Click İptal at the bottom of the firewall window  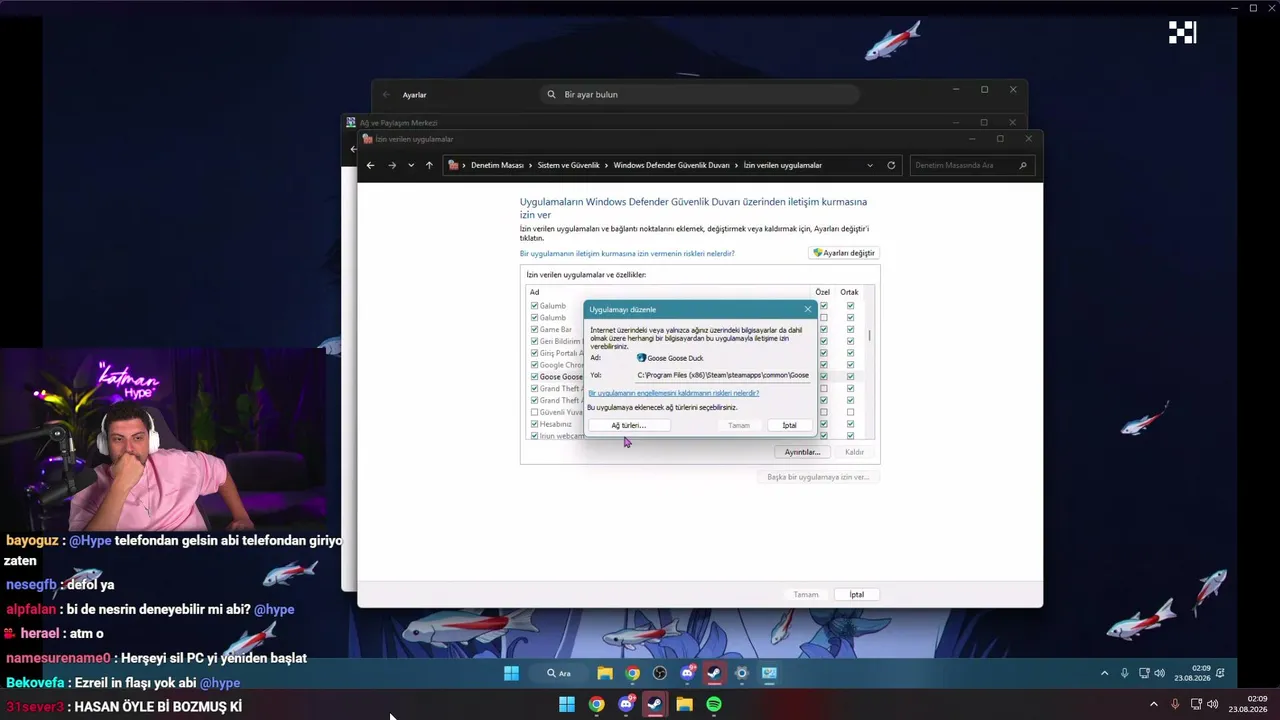coord(857,594)
